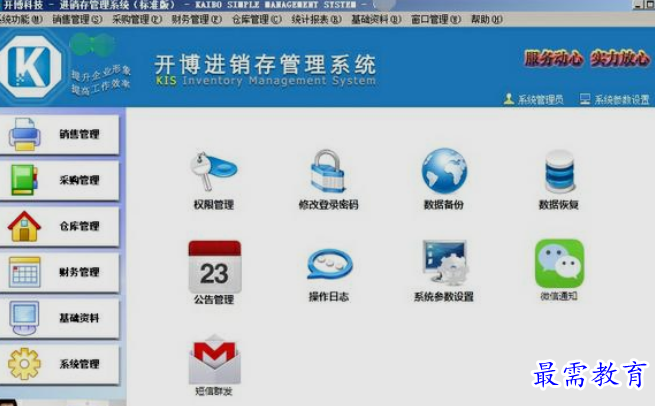Click the 修改登录密码 label
Viewport: 655px width, 406px height.
pos(328,205)
